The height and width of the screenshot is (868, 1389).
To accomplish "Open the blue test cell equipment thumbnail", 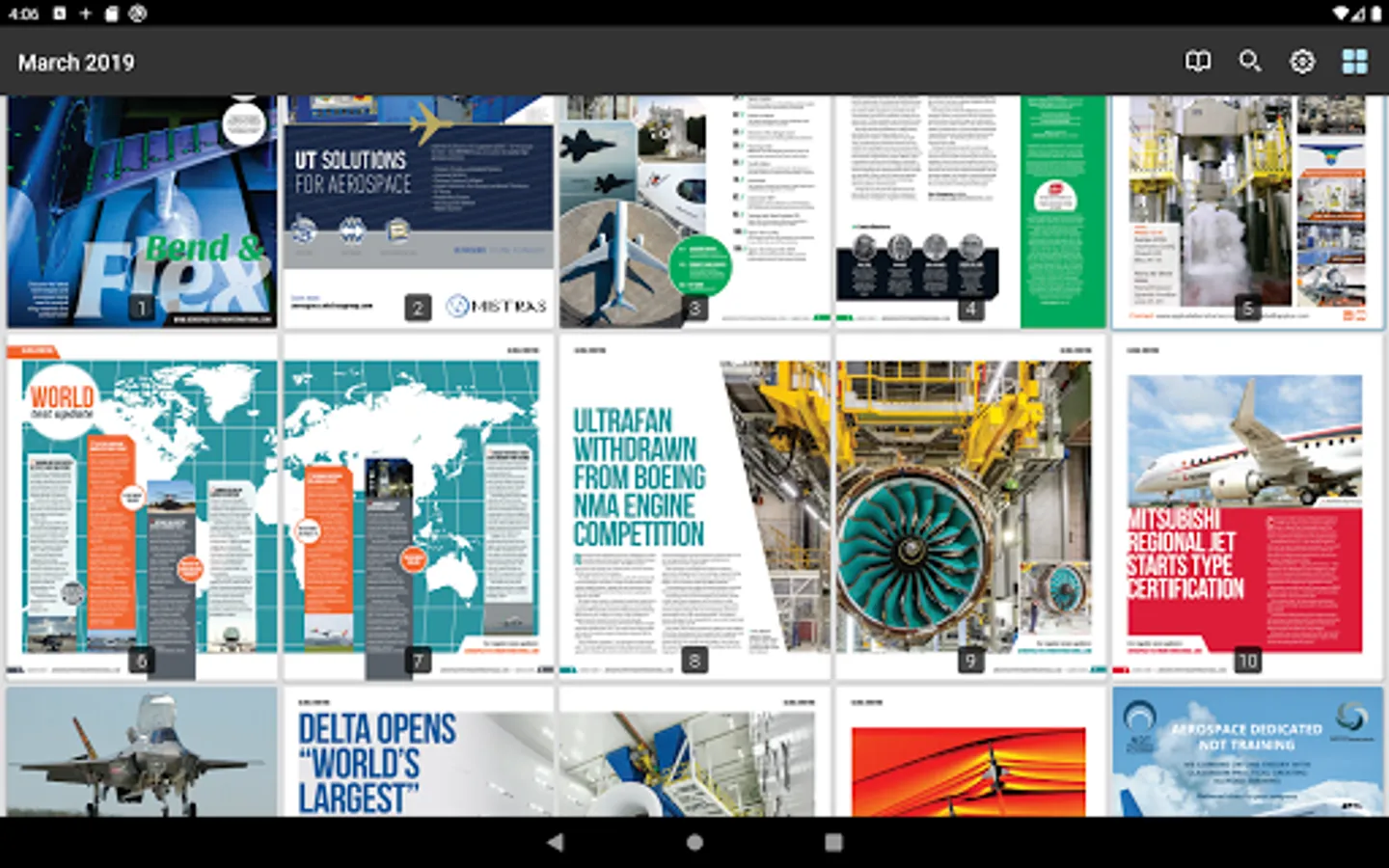I will tap(694, 751).
